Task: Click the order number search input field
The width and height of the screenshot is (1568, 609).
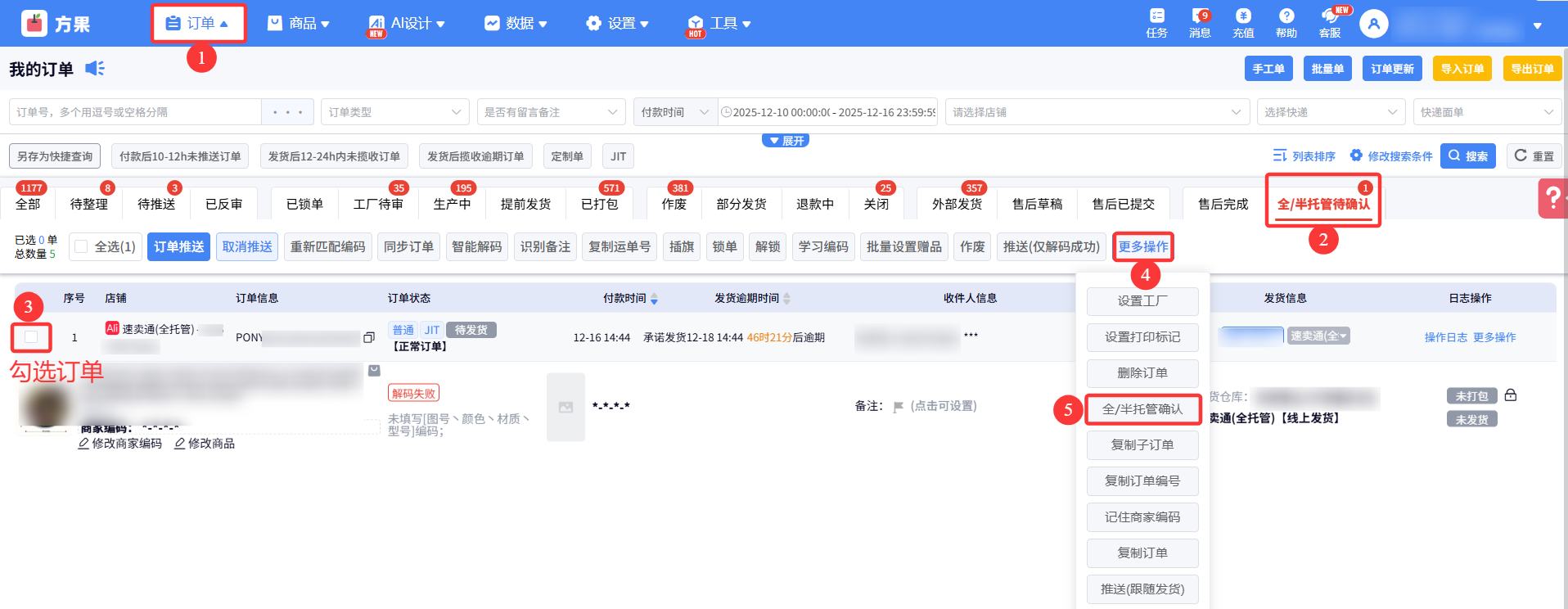Action: 135,112
